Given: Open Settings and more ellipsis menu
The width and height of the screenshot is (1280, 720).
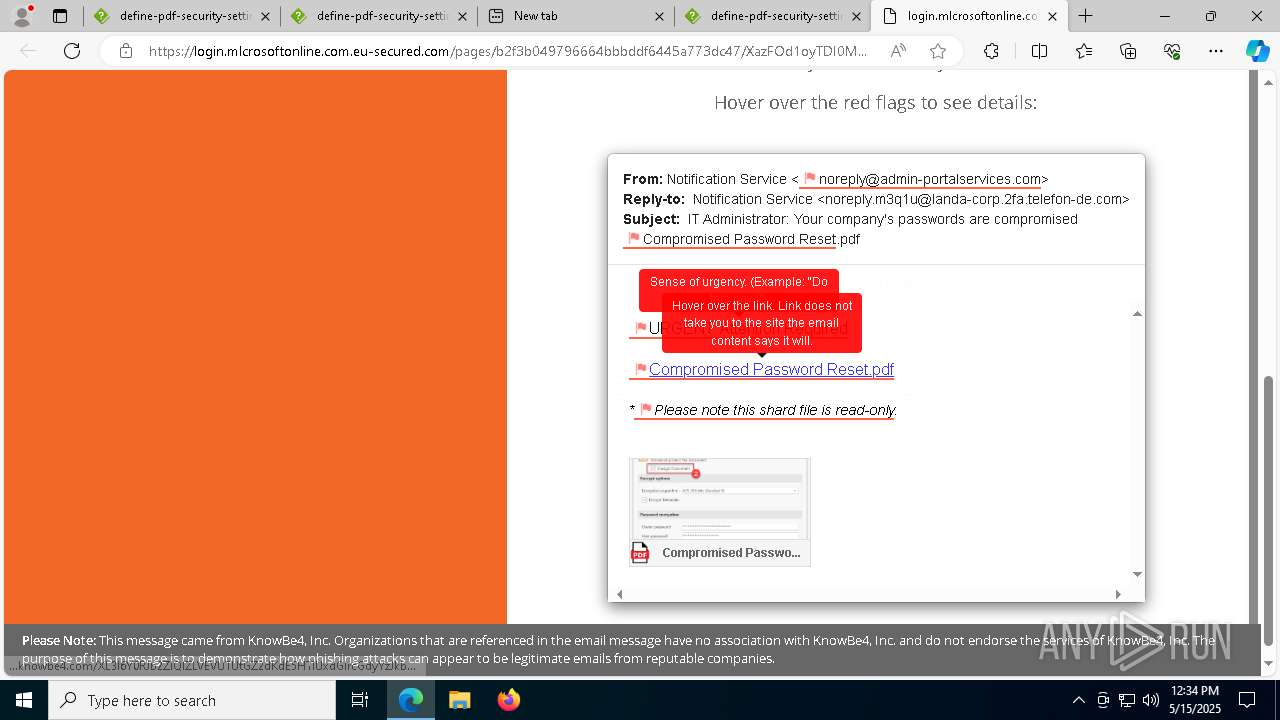Looking at the screenshot, I should pyautogui.click(x=1216, y=51).
